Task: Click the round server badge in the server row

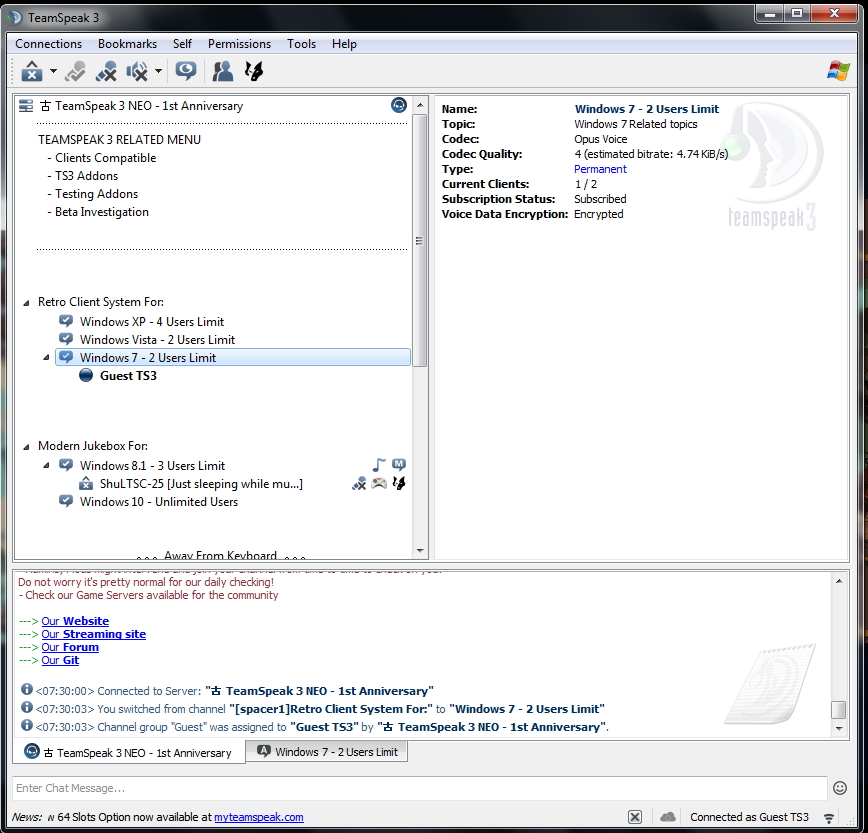Action: click(x=399, y=105)
